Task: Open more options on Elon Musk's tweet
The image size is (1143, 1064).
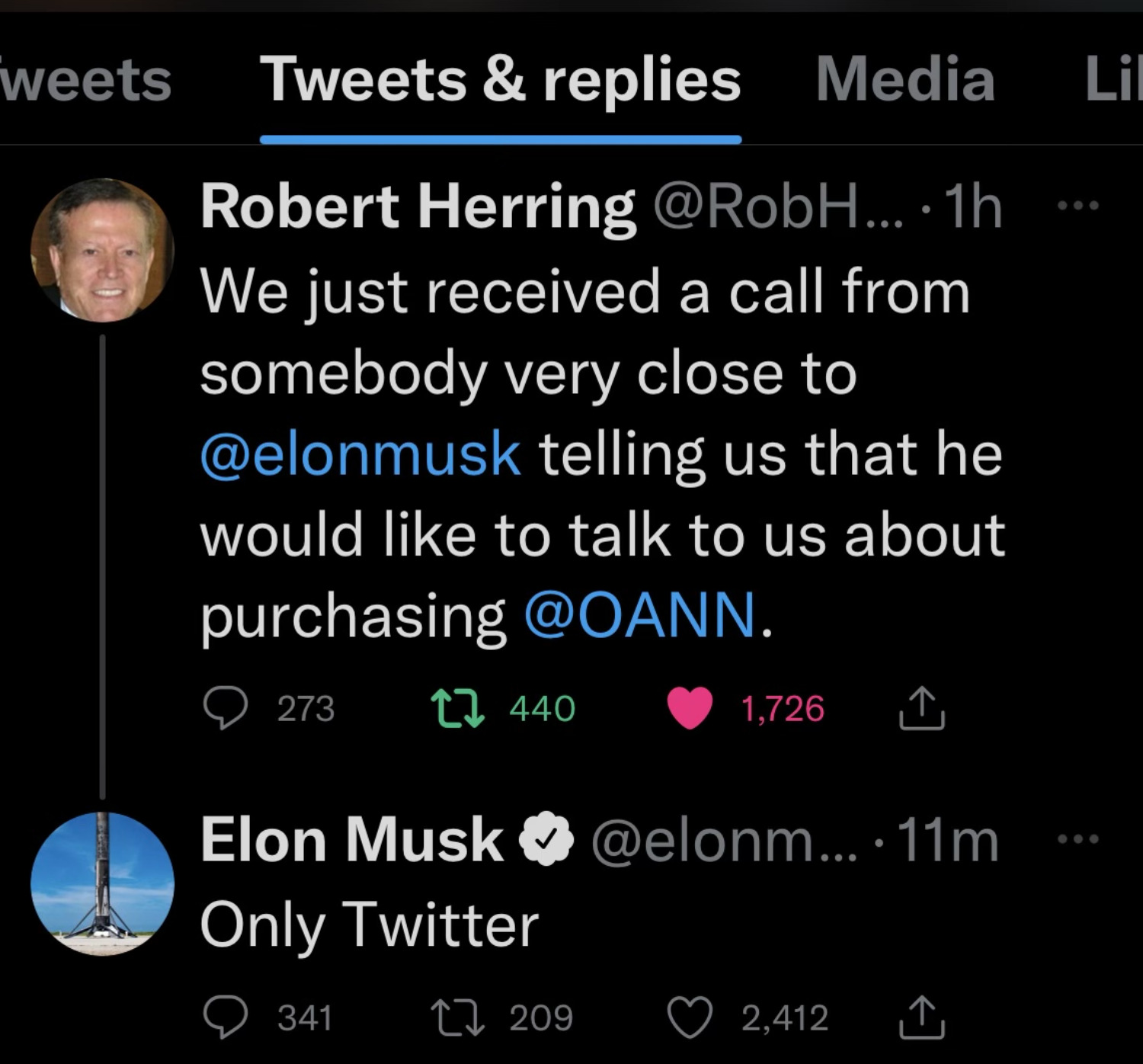Action: click(x=1078, y=839)
